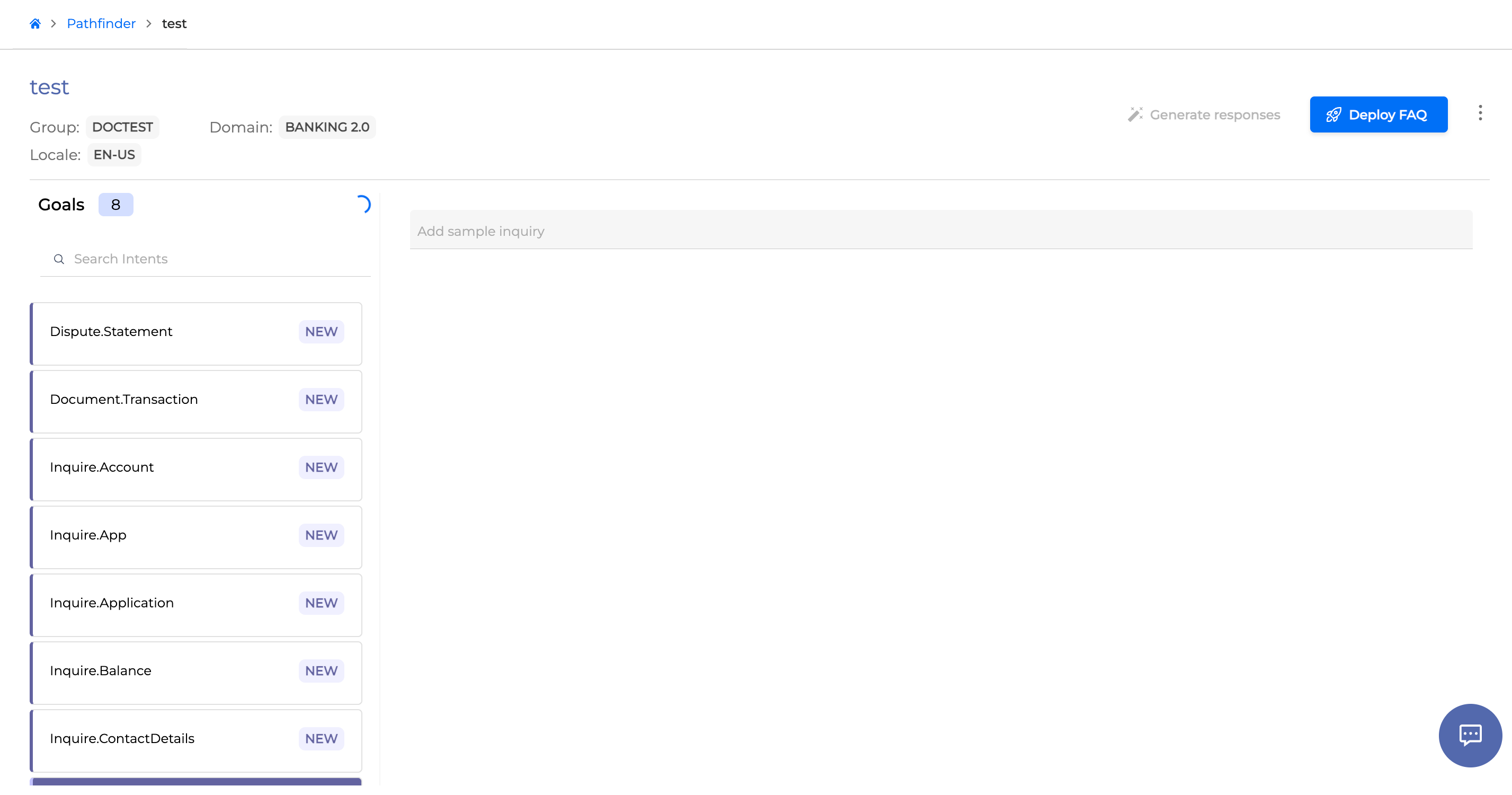Click the Goals count badge showing 8
Image resolution: width=1512 pixels, height=795 pixels.
coord(115,205)
